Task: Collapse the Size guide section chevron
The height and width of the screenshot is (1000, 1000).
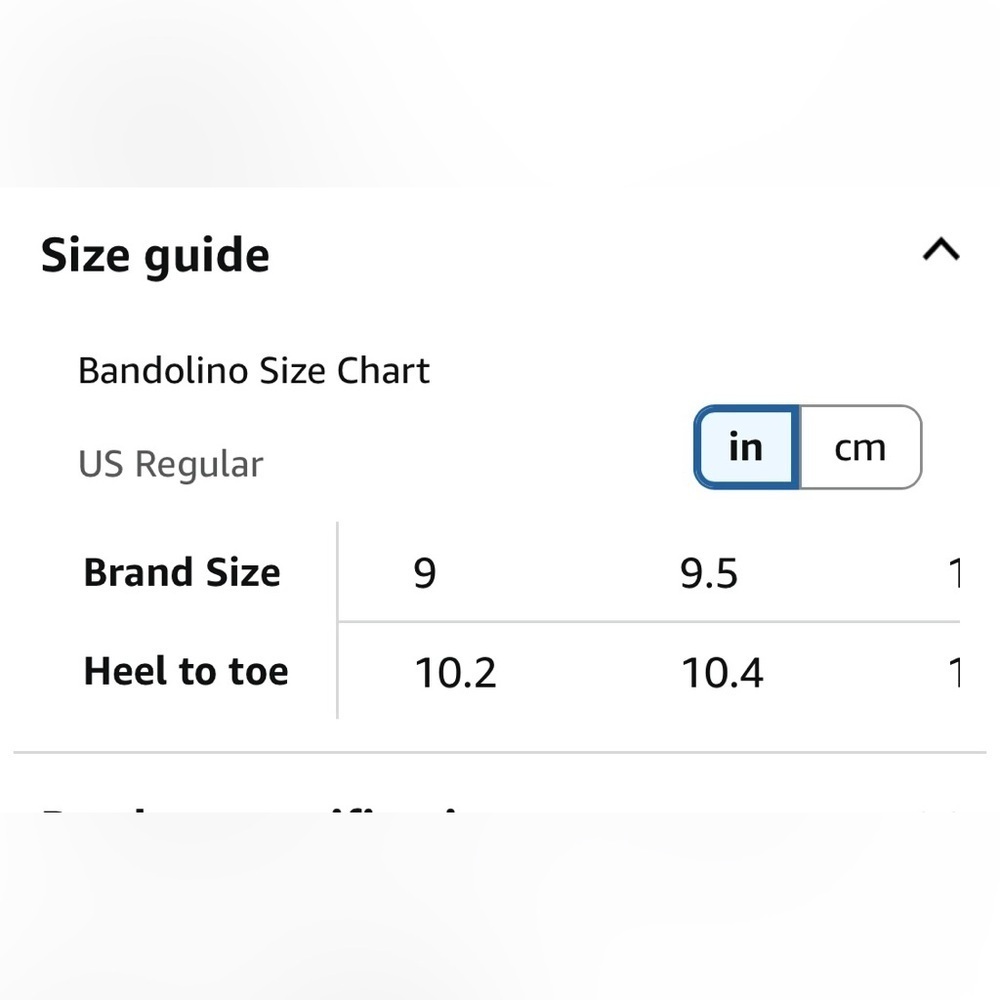Action: point(941,249)
